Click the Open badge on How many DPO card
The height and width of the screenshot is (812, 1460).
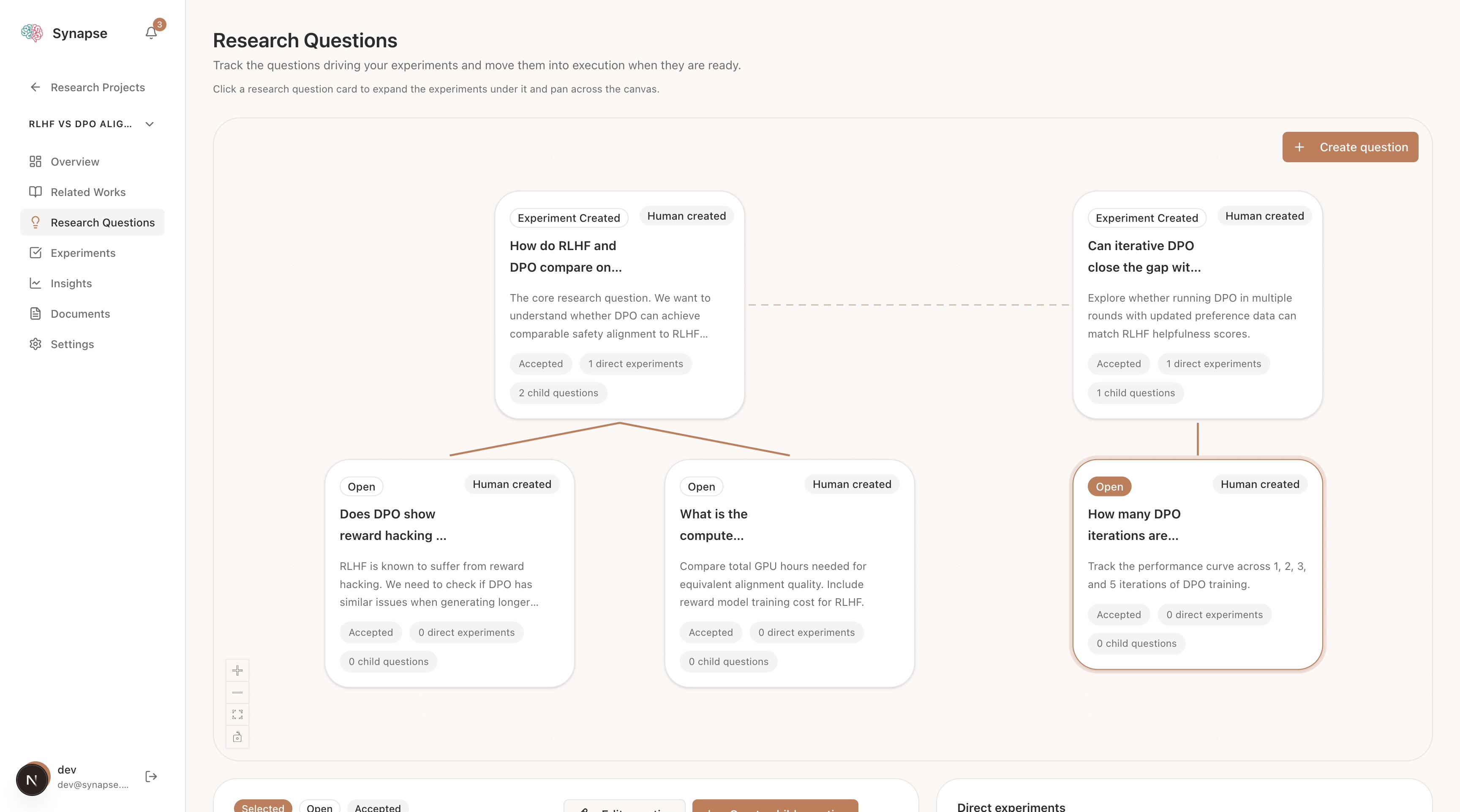pyautogui.click(x=1109, y=486)
